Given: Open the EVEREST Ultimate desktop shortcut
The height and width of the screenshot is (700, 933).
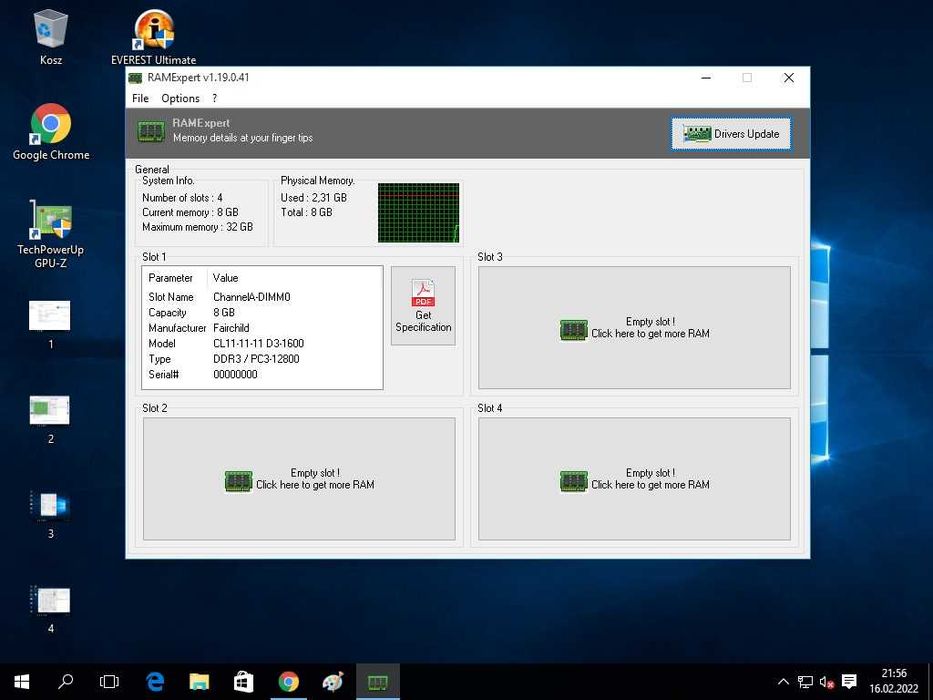Looking at the screenshot, I should (x=153, y=31).
